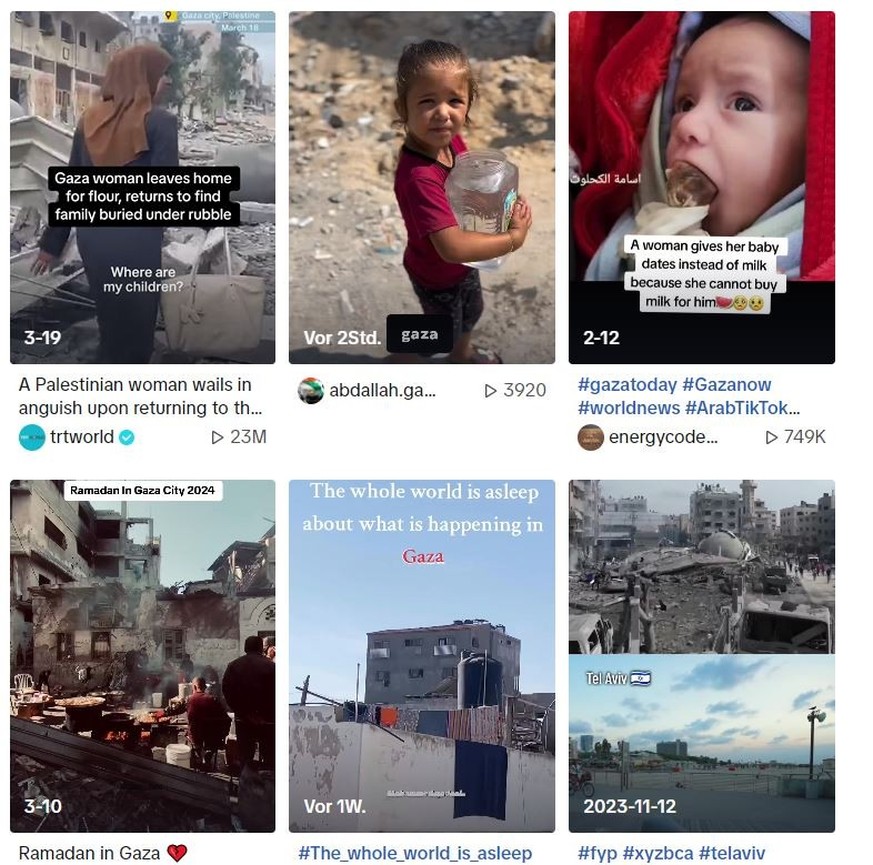The height and width of the screenshot is (865, 873).
Task: Open video of woman in rubble dated 3-19
Action: point(143,188)
